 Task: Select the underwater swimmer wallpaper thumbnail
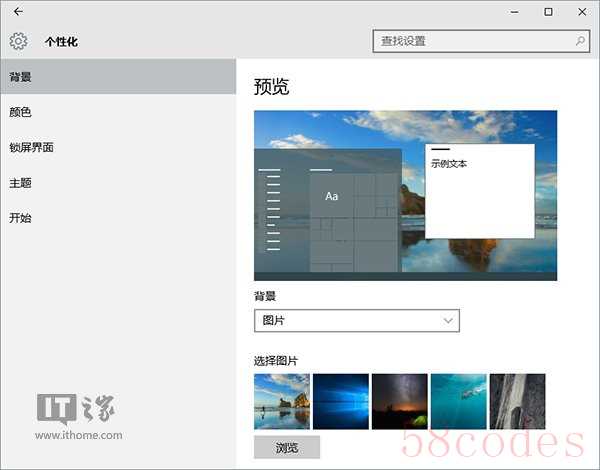point(458,401)
